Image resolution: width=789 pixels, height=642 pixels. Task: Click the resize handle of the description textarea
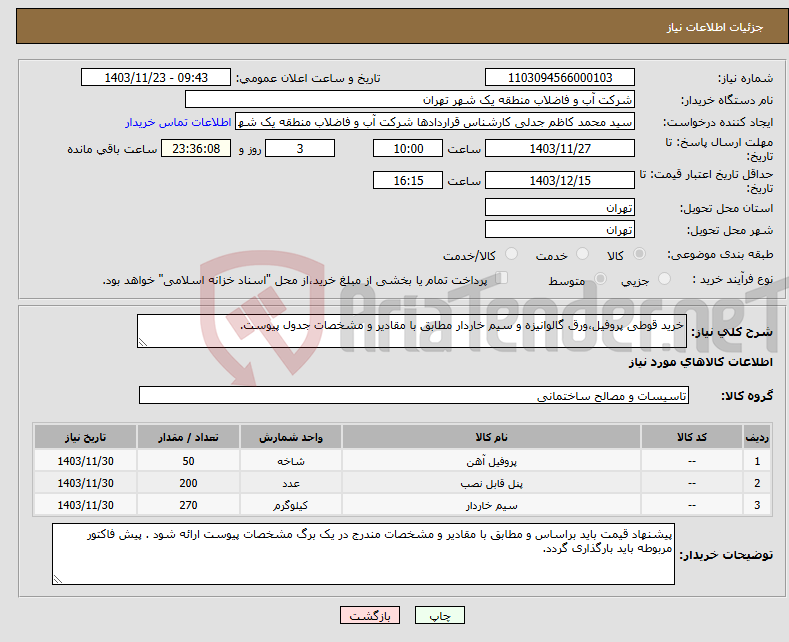point(143,343)
